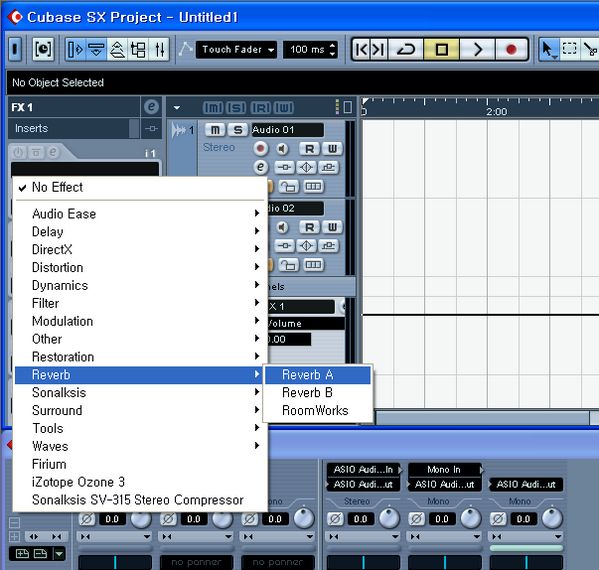
Task: Expand the Surround effects submenu
Action: click(x=140, y=410)
